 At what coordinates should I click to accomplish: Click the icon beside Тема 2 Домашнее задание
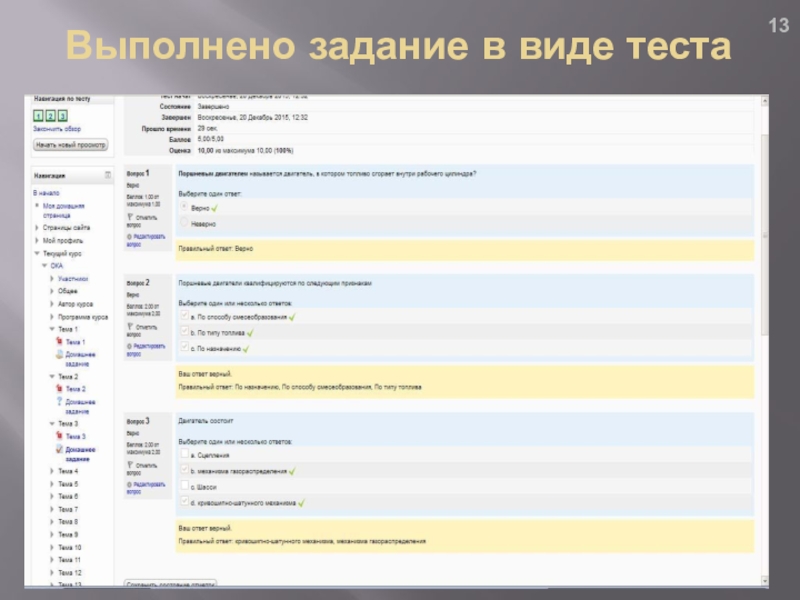[60, 402]
